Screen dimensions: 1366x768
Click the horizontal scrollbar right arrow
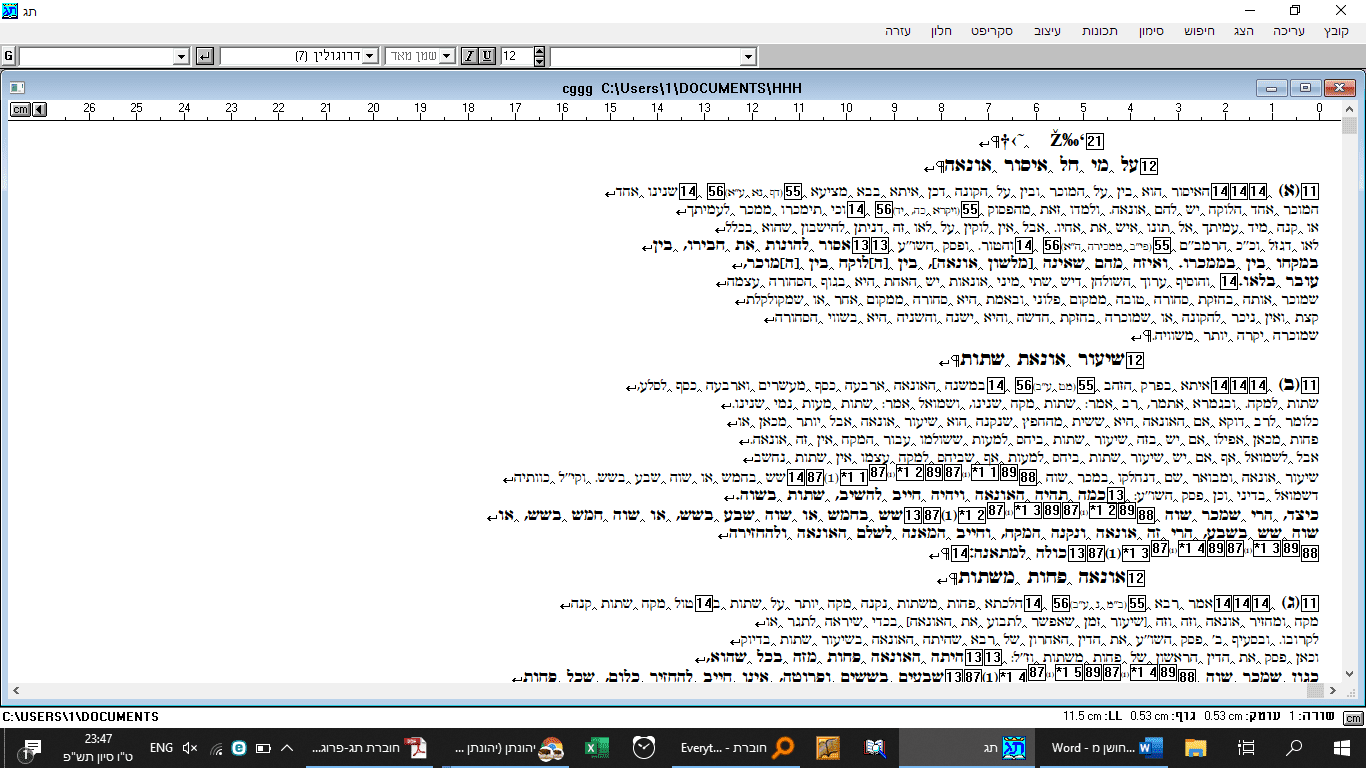tap(1335, 690)
